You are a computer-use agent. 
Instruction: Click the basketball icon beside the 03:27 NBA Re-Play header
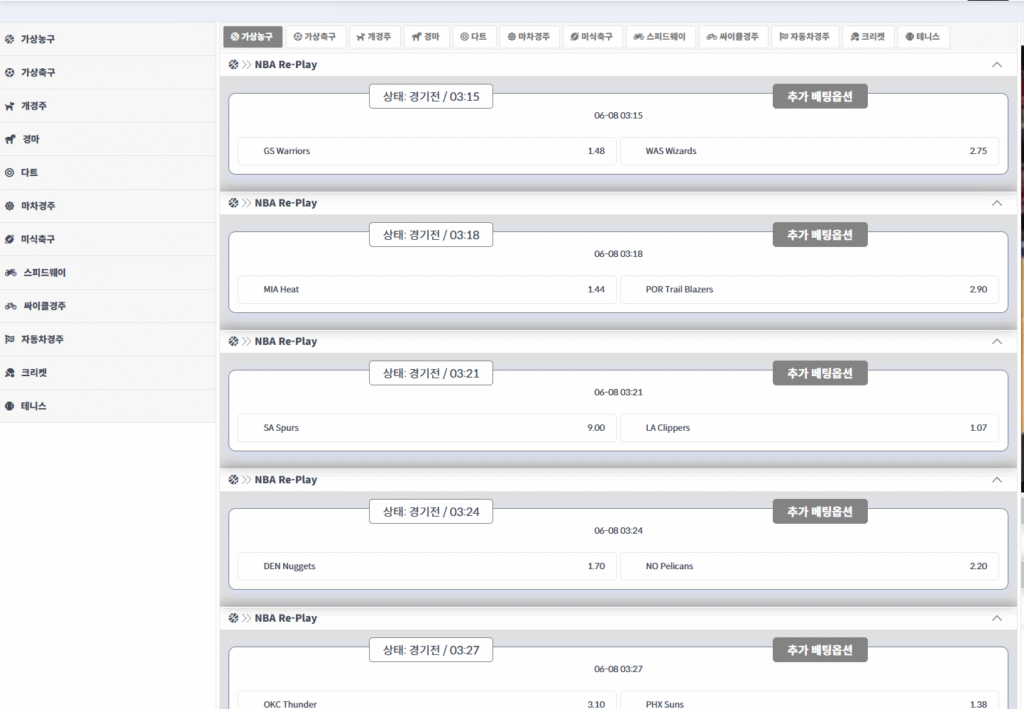pyautogui.click(x=233, y=618)
